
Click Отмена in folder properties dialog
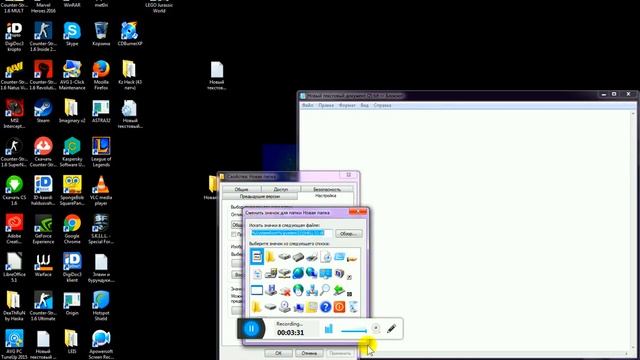pos(309,353)
